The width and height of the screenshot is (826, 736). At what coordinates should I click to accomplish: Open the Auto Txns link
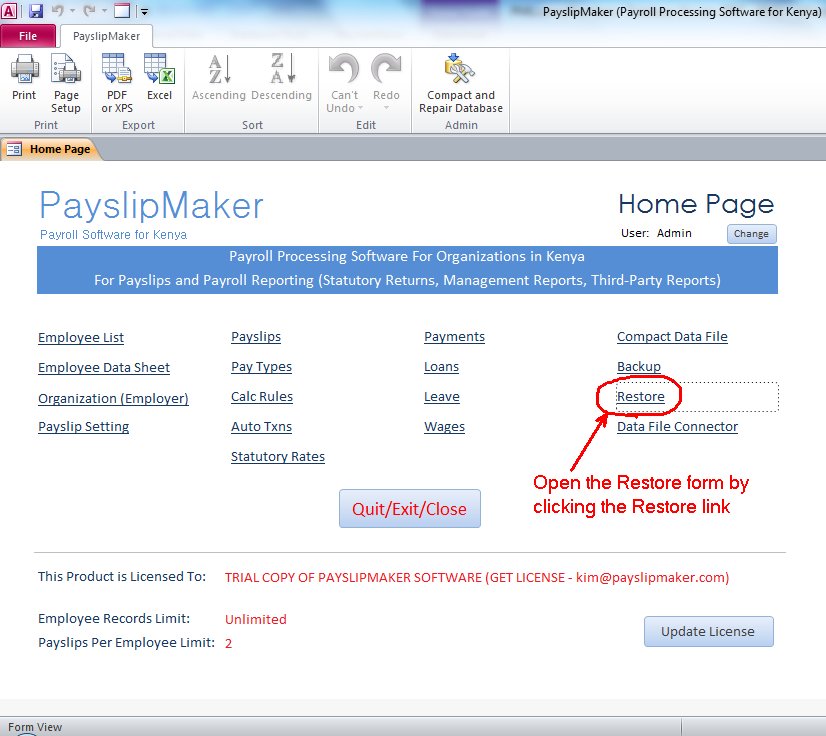[261, 427]
